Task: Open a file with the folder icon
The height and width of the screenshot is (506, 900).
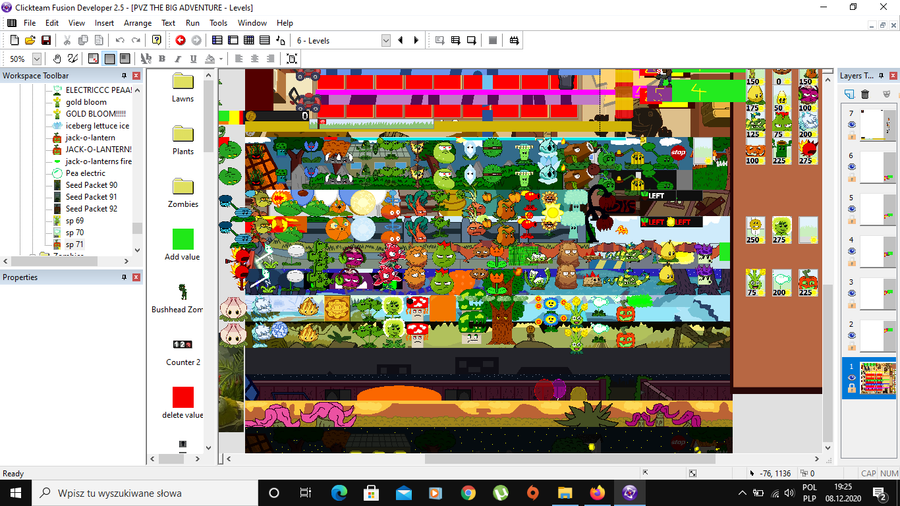Action: 30,40
